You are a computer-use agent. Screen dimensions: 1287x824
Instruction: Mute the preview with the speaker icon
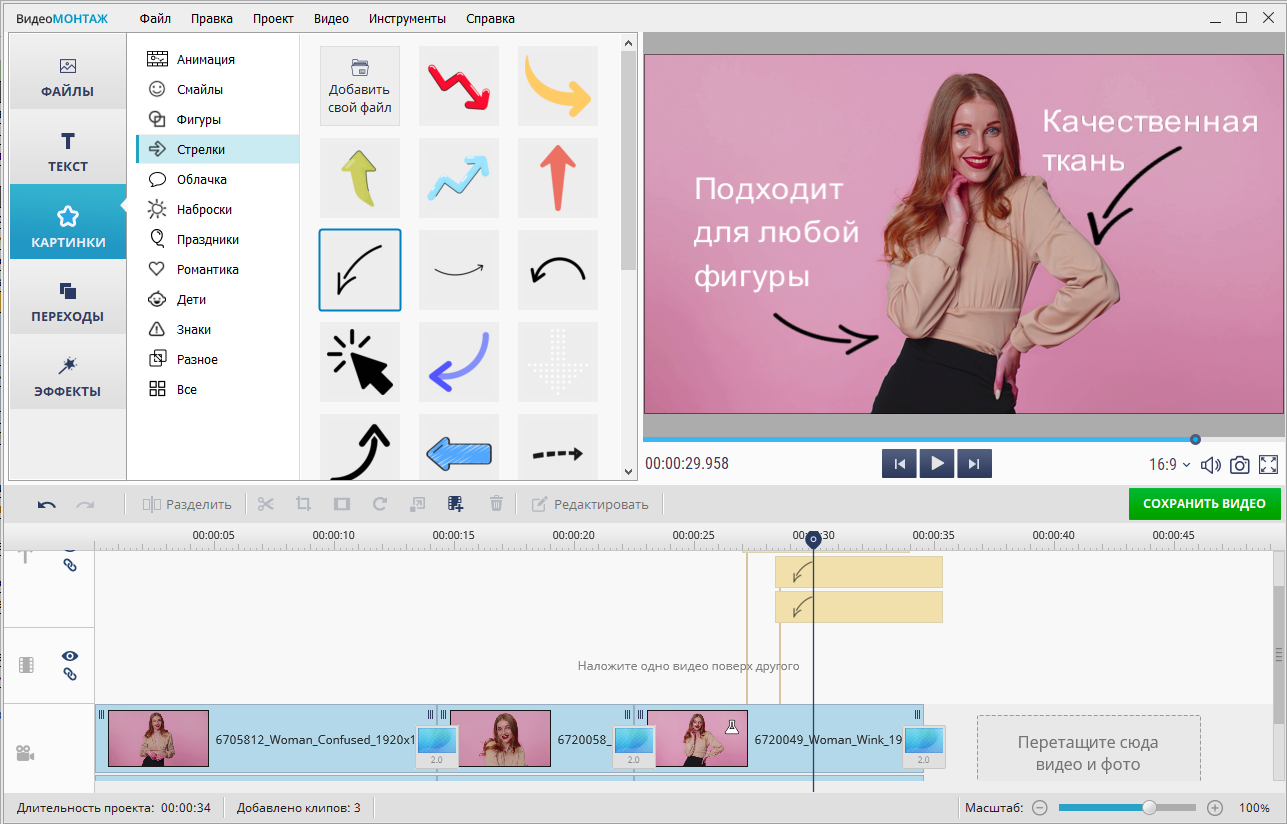click(x=1211, y=465)
